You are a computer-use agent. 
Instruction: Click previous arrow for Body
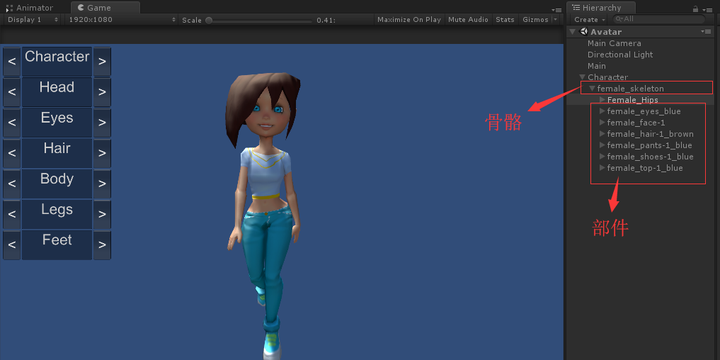(x=12, y=183)
